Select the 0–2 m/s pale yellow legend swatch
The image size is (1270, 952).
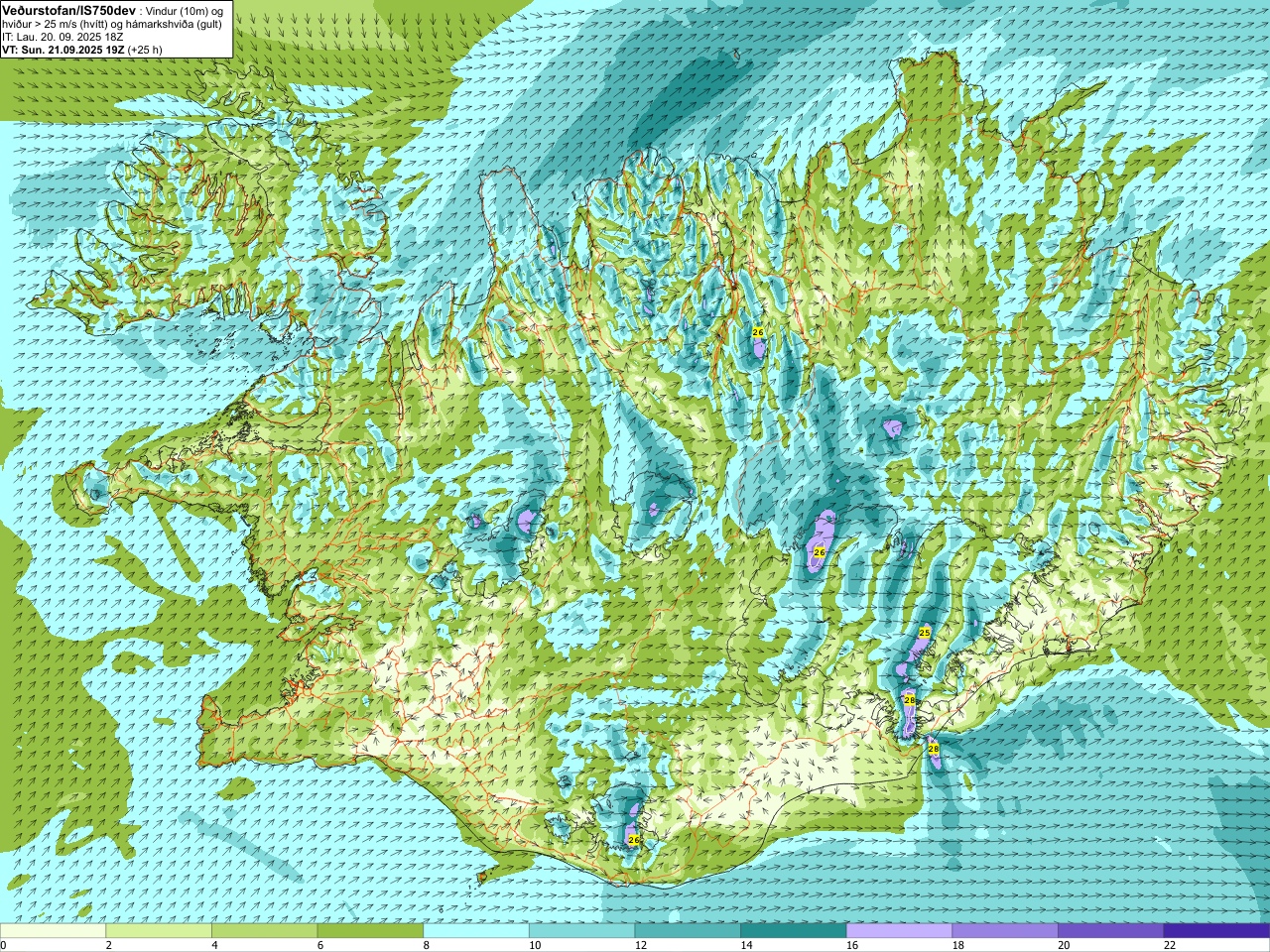pos(53,930)
